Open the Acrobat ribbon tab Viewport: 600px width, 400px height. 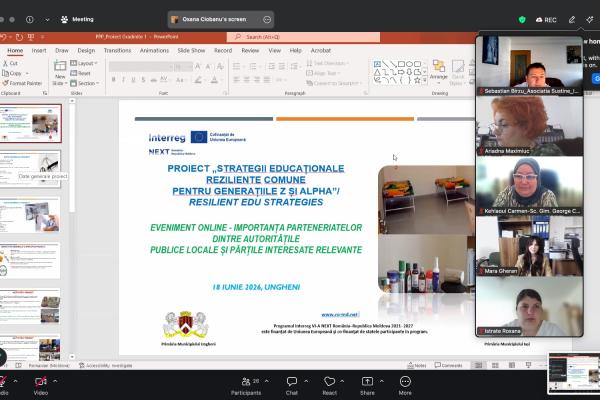(321, 51)
